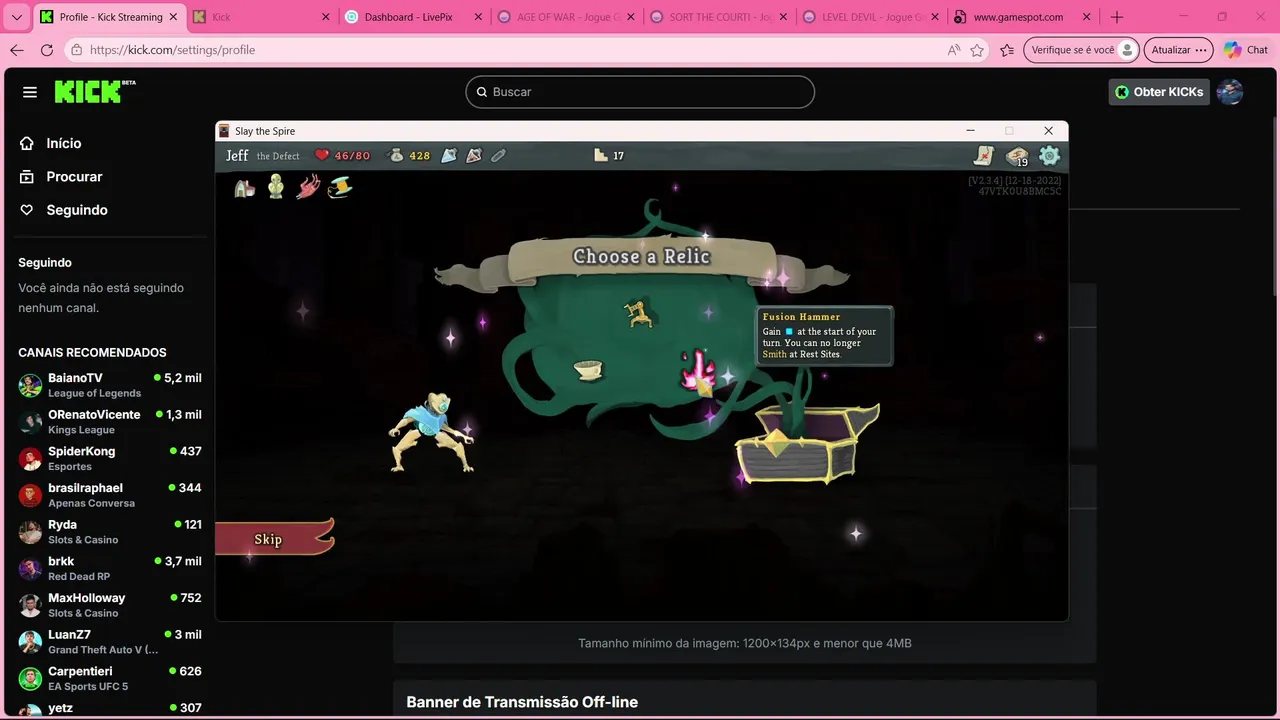Open yetz recommended channel
The height and width of the screenshot is (720, 1280).
(110, 708)
